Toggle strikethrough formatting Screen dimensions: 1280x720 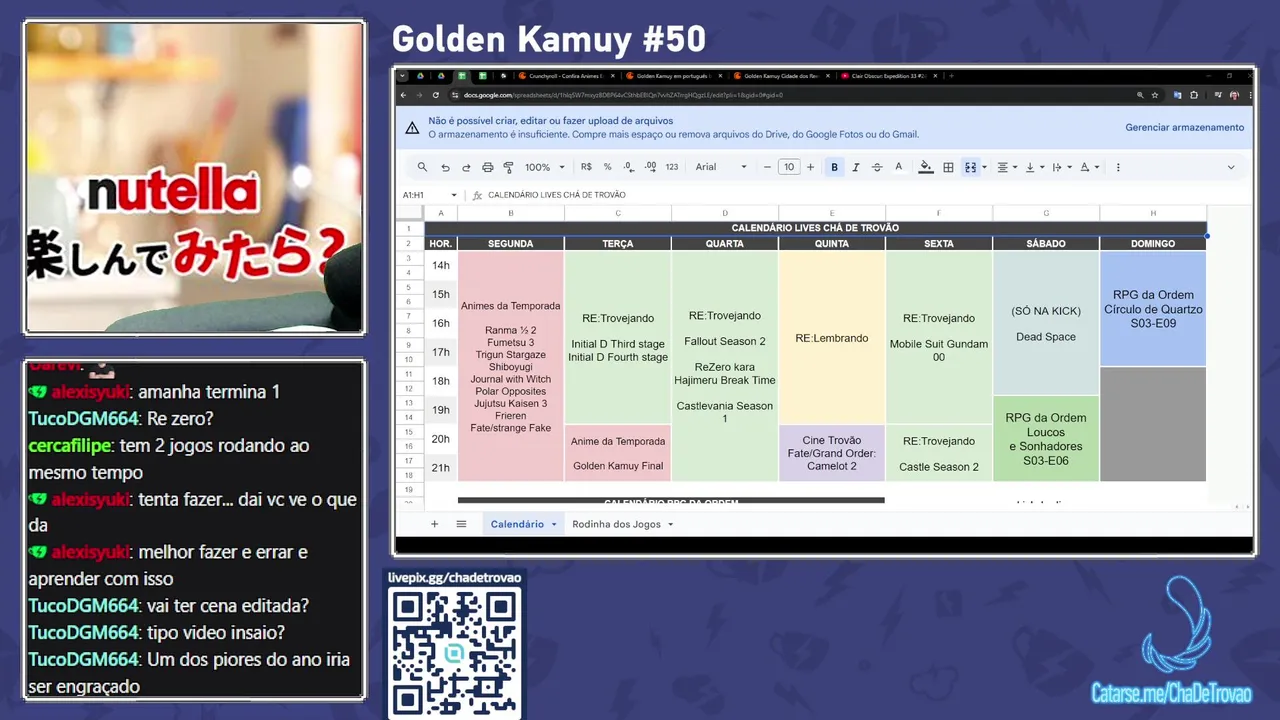click(877, 167)
